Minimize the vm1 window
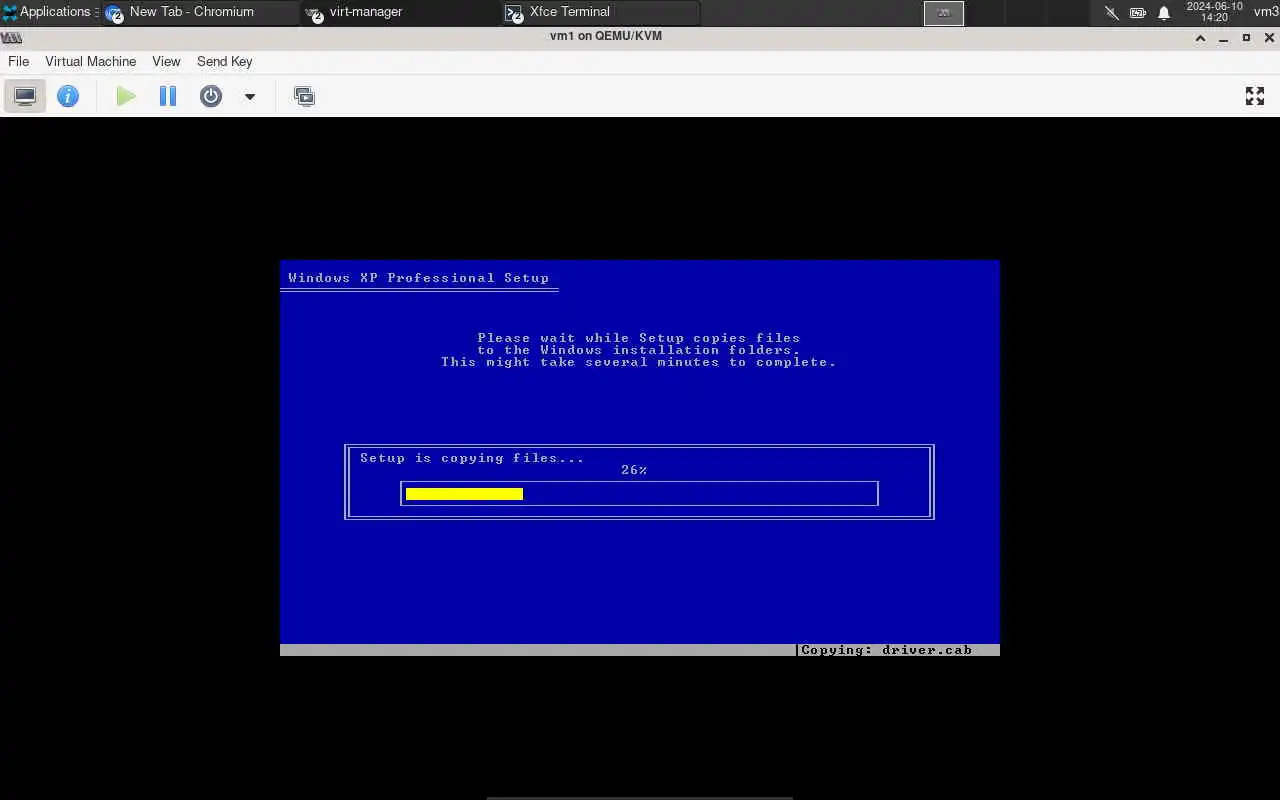Screen dimensions: 1280x800 1224,38
